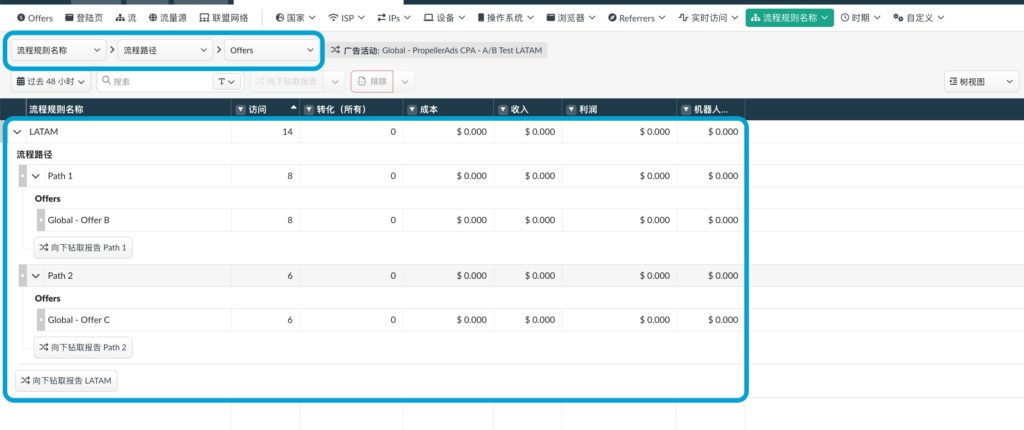Open the 联盟网络 tab
Image resolution: width=1024 pixels, height=430 pixels.
[223, 18]
